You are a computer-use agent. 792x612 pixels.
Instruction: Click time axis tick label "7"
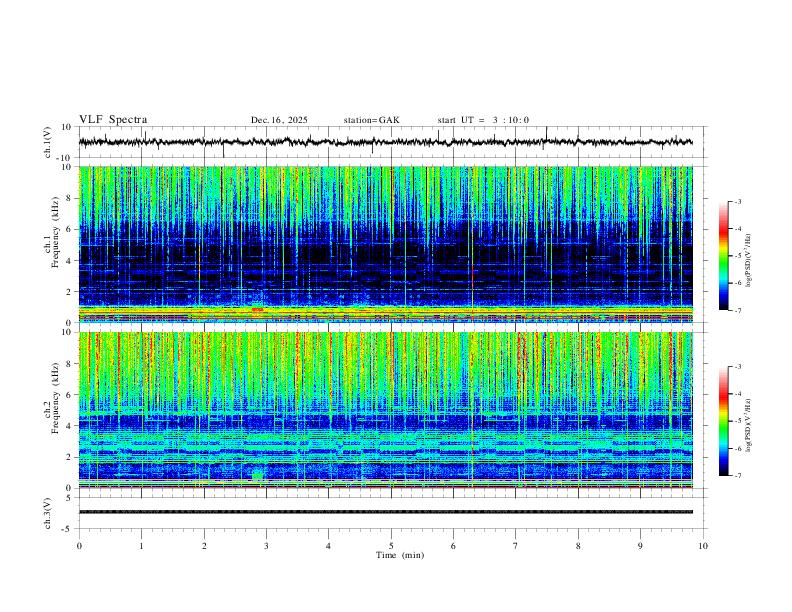pyautogui.click(x=516, y=546)
